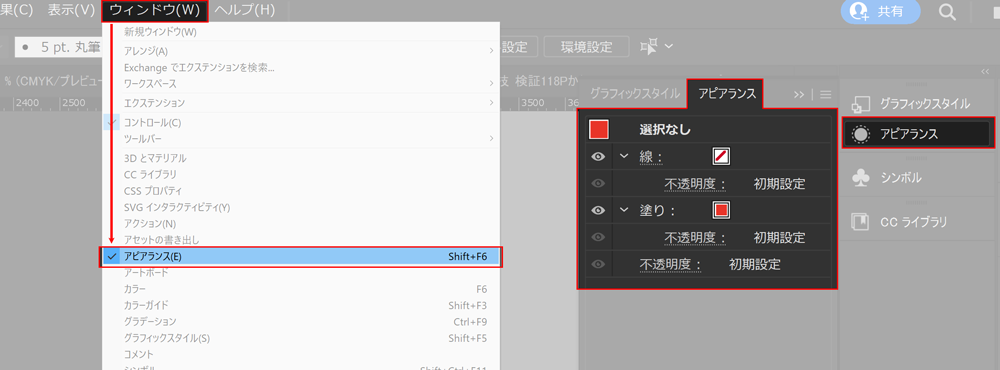Toggle visibility eye for 塗り row
1000x370 pixels.
tap(598, 210)
